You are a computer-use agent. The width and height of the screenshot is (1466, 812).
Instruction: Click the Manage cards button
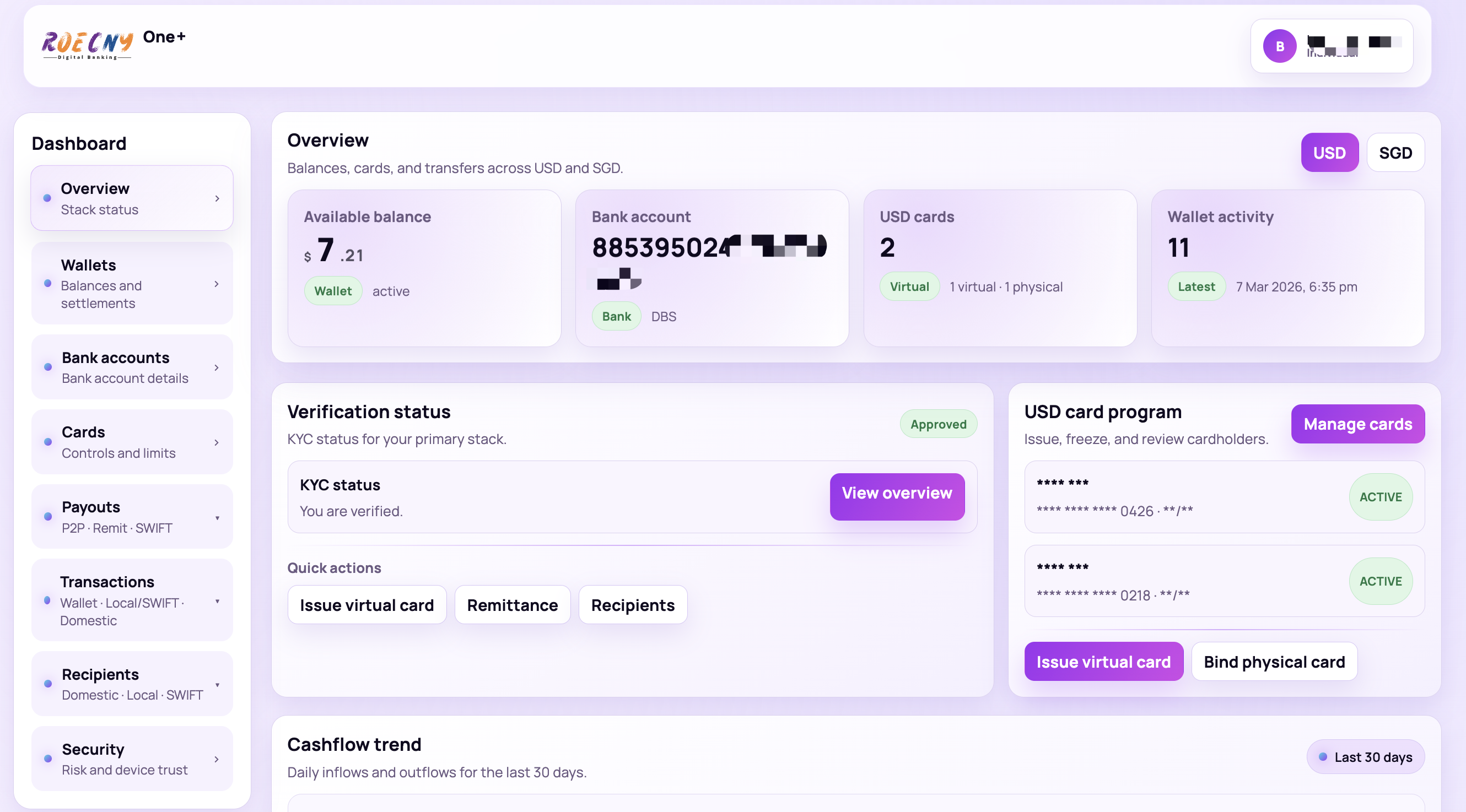pos(1357,424)
